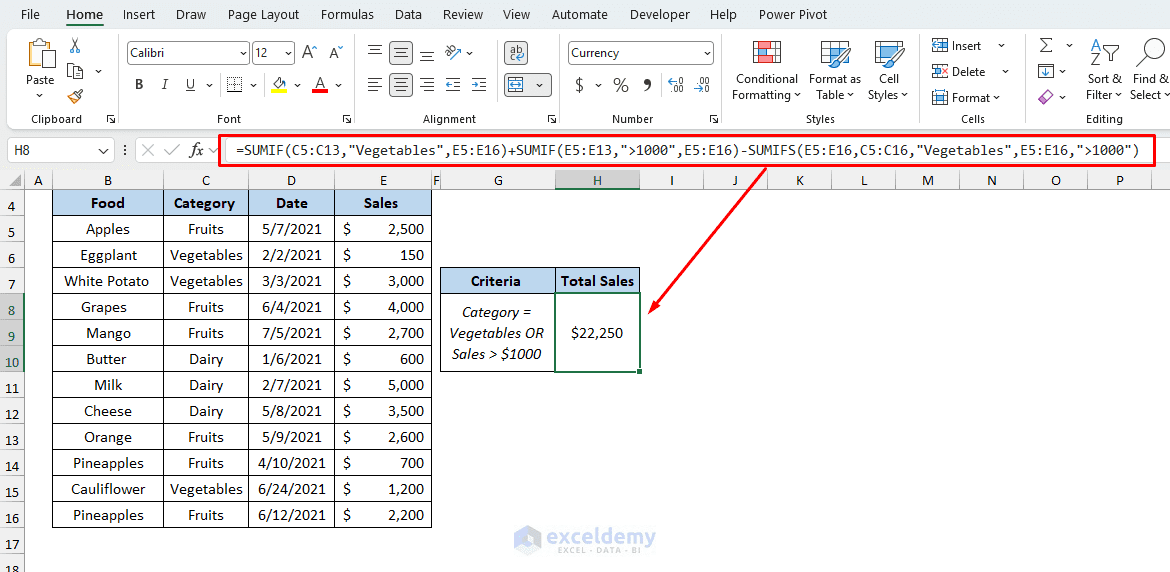Click the Accounting dollar format icon
This screenshot has width=1170, height=572.
(580, 85)
